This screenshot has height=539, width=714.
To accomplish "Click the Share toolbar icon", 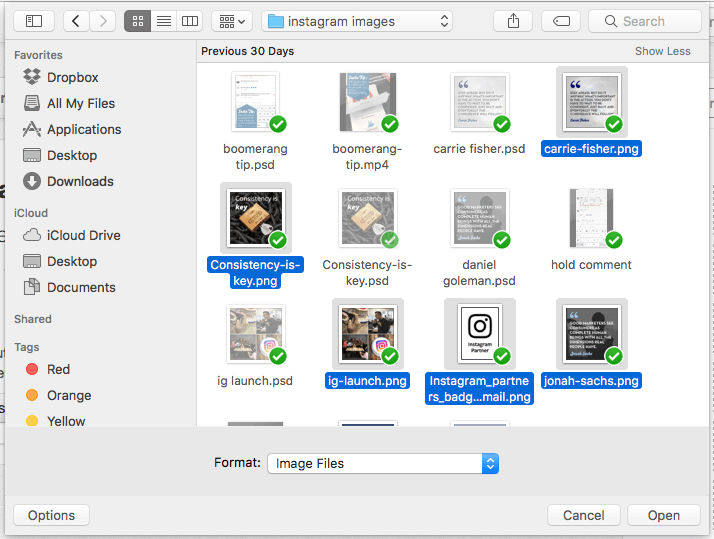I will pyautogui.click(x=513, y=21).
